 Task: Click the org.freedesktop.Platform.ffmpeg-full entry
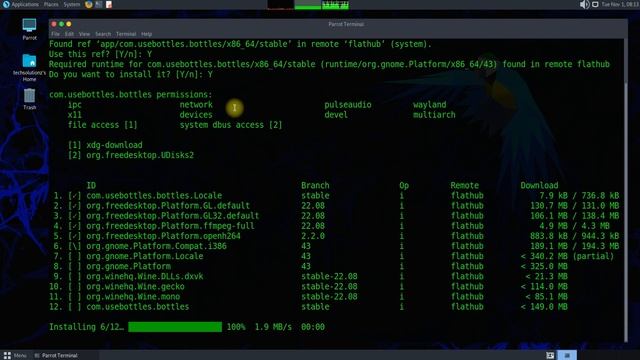tap(170, 226)
